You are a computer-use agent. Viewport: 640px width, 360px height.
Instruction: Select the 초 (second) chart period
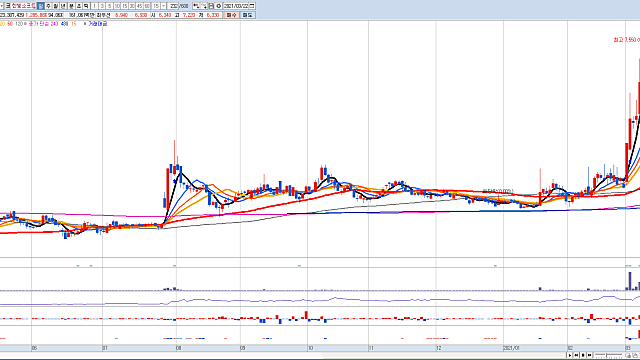(x=78, y=6)
